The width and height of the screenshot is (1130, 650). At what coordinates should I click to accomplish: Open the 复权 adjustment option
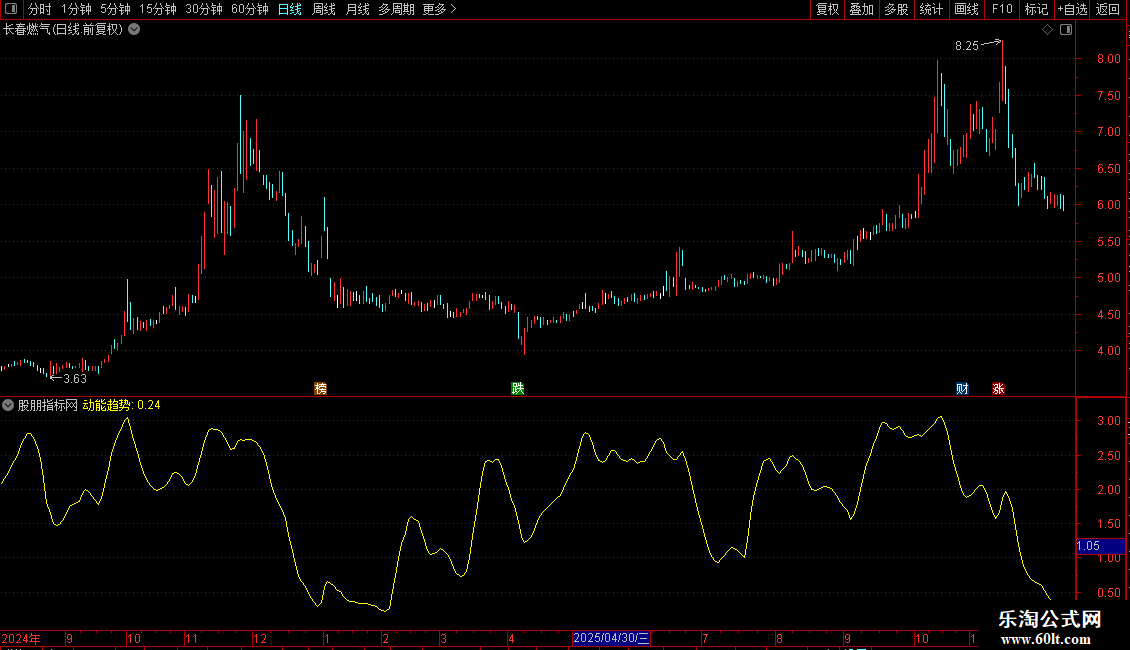pos(827,9)
